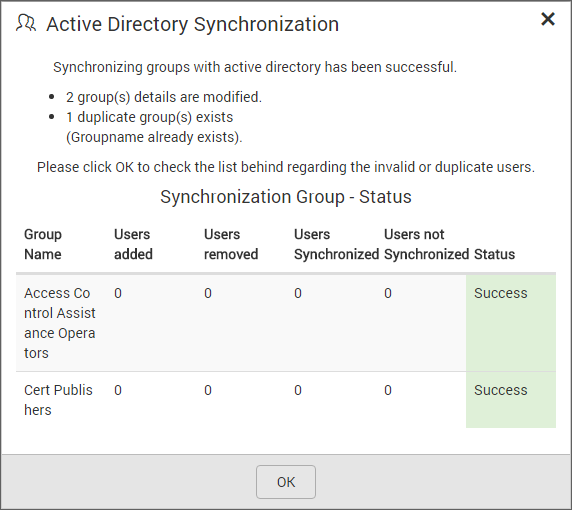Click Success status for Cert Publishers row
The image size is (572, 510).
coord(500,390)
